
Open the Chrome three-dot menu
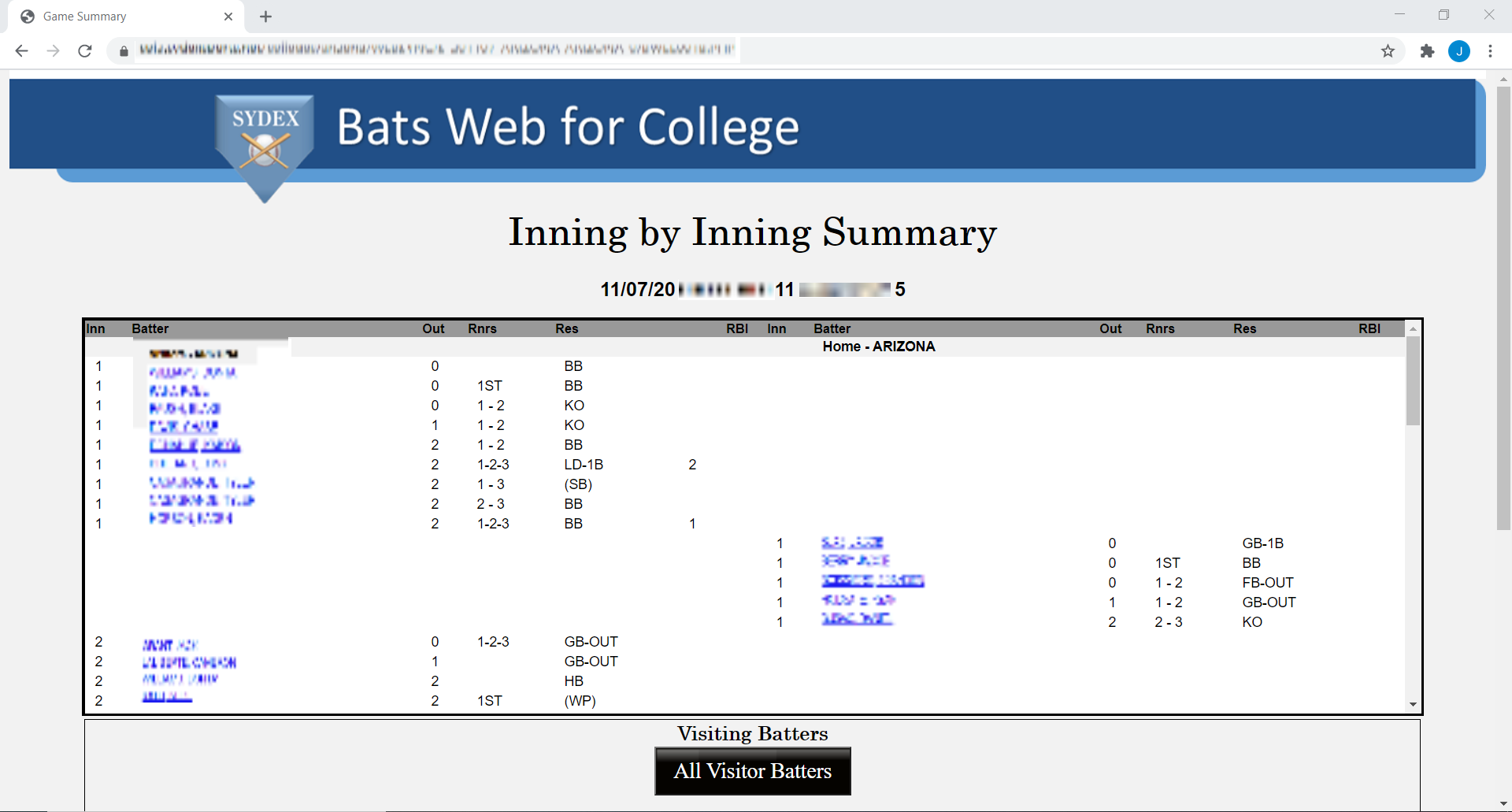(1491, 50)
